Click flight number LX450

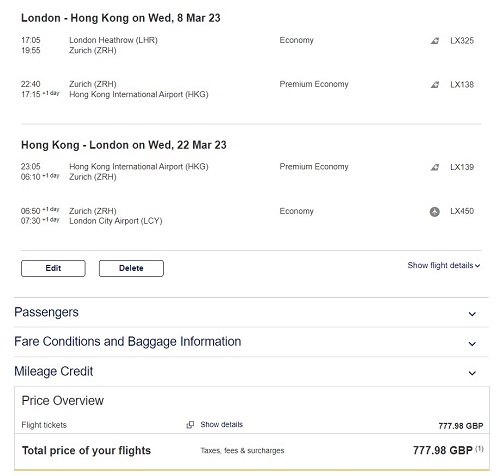click(x=462, y=211)
